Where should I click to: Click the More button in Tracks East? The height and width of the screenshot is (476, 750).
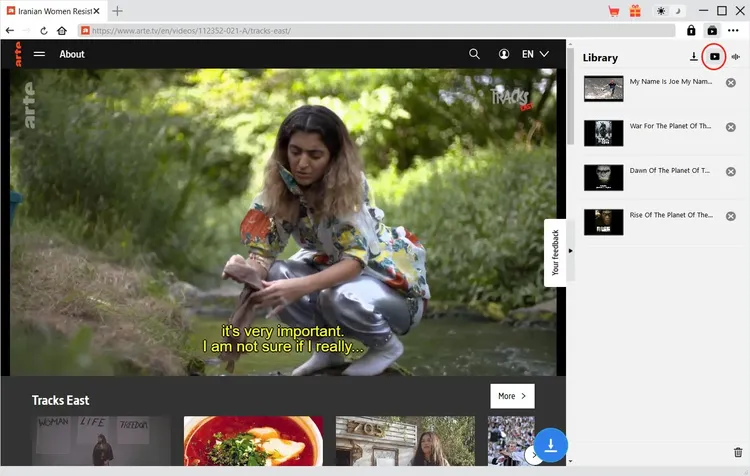(512, 396)
